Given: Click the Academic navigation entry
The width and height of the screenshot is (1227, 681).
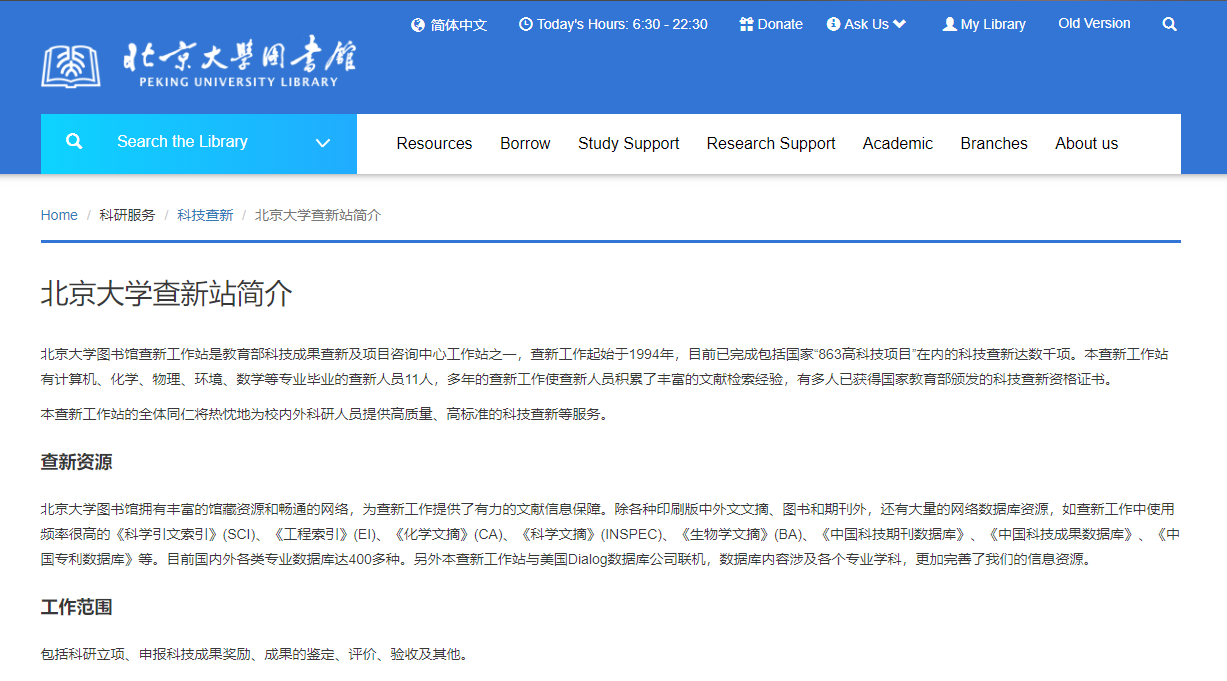Looking at the screenshot, I should (x=897, y=143).
